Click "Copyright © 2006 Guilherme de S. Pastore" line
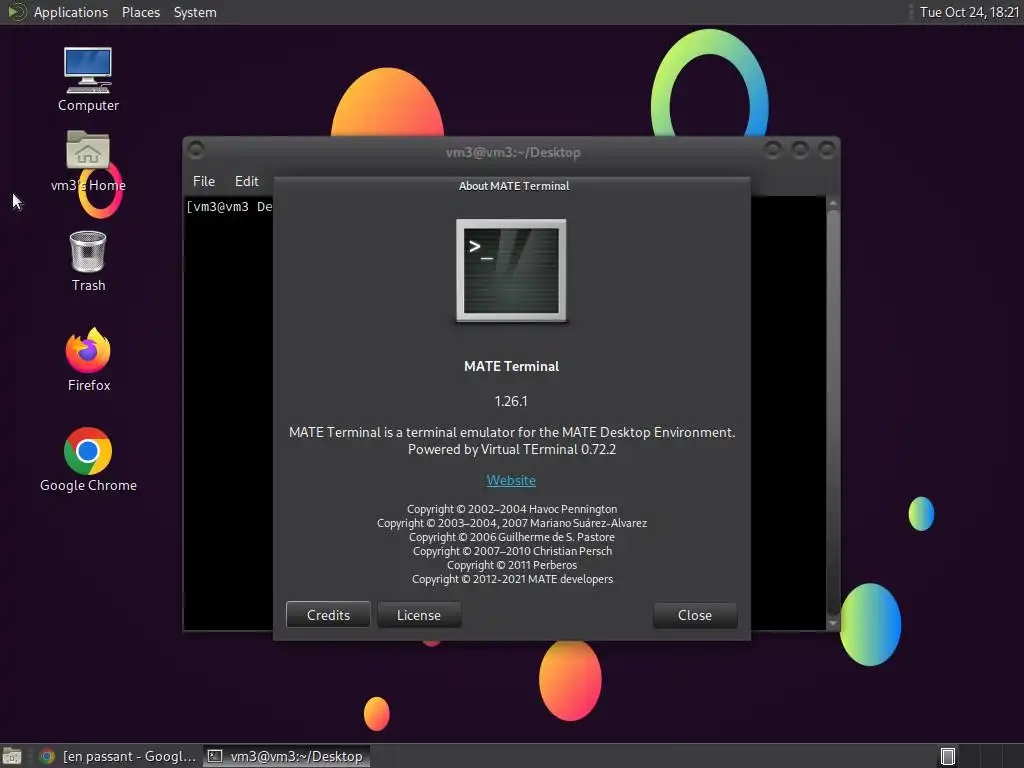This screenshot has width=1024, height=768. click(512, 537)
